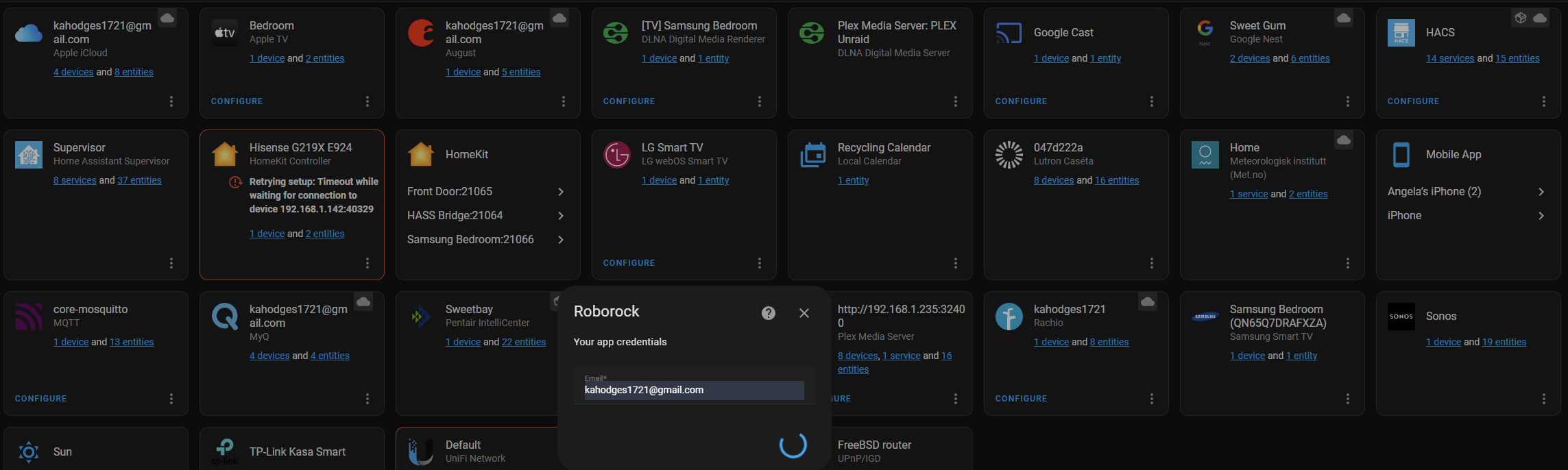The width and height of the screenshot is (1568, 470).
Task: Click the Home Assistant Supervisor icon
Action: click(29, 155)
